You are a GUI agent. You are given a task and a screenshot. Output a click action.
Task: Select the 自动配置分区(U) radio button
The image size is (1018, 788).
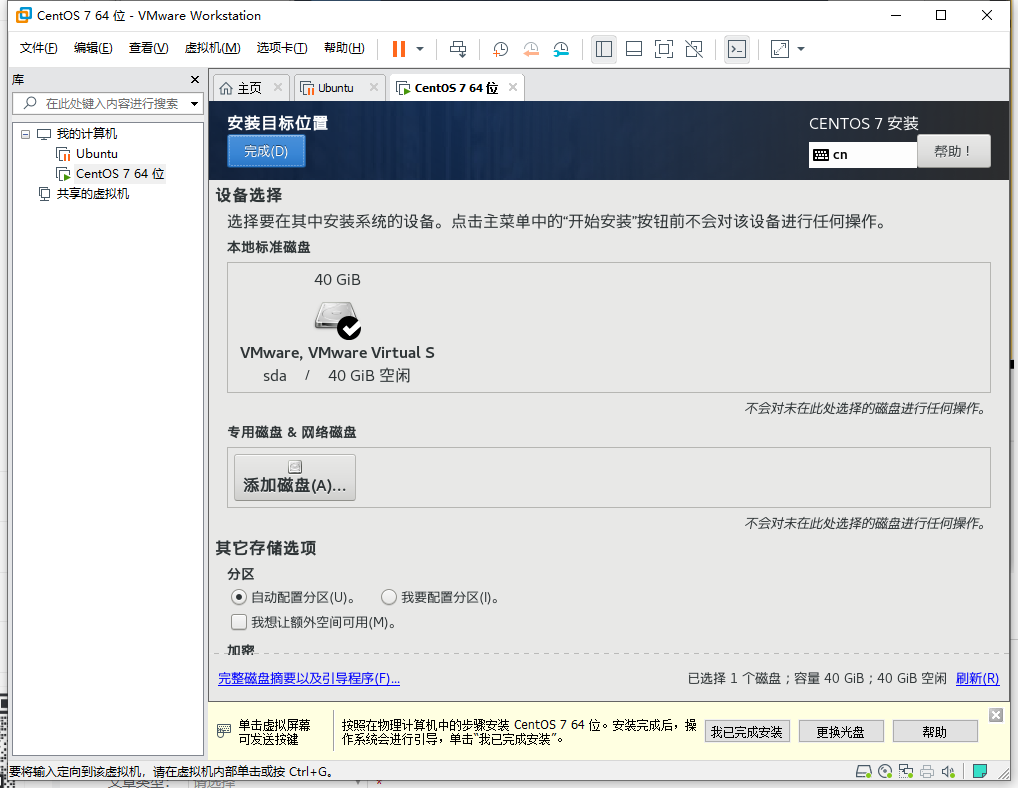(x=239, y=597)
